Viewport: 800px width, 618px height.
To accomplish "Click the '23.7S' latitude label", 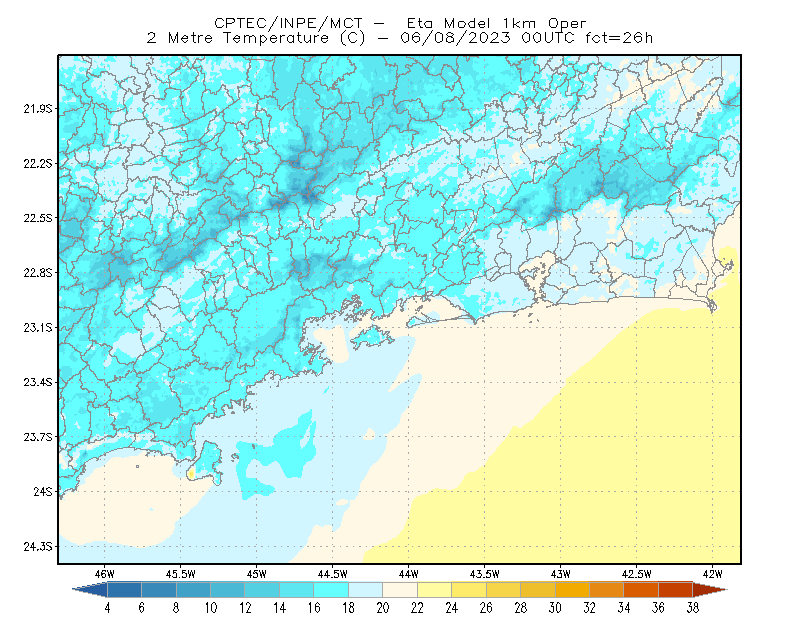I will 38,437.
